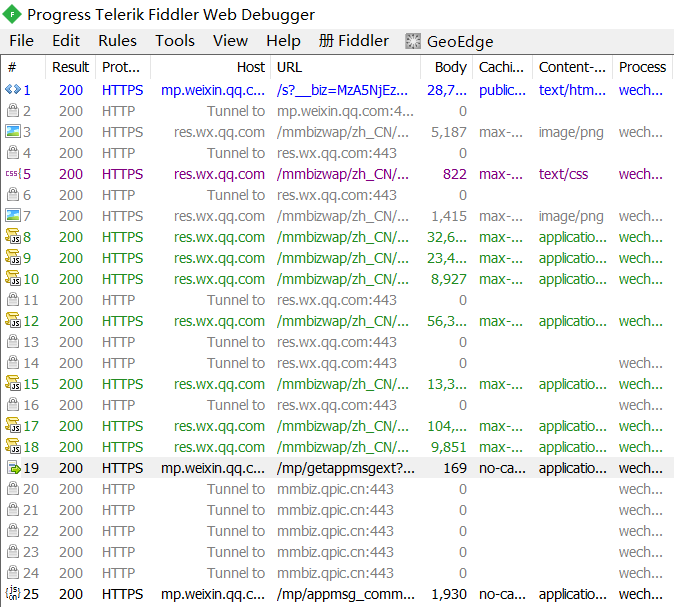Click the JS script icon of session 8
This screenshot has height=607, width=674.
click(13, 236)
